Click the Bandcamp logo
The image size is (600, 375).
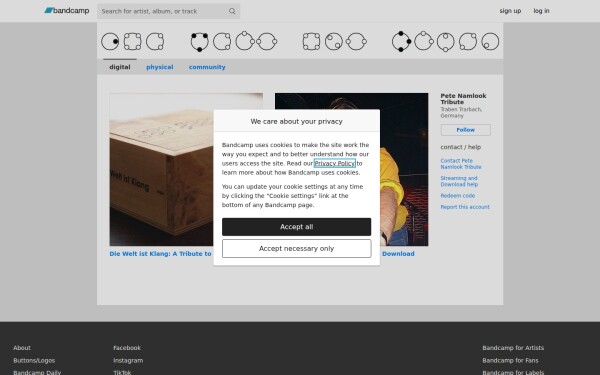[67, 11]
